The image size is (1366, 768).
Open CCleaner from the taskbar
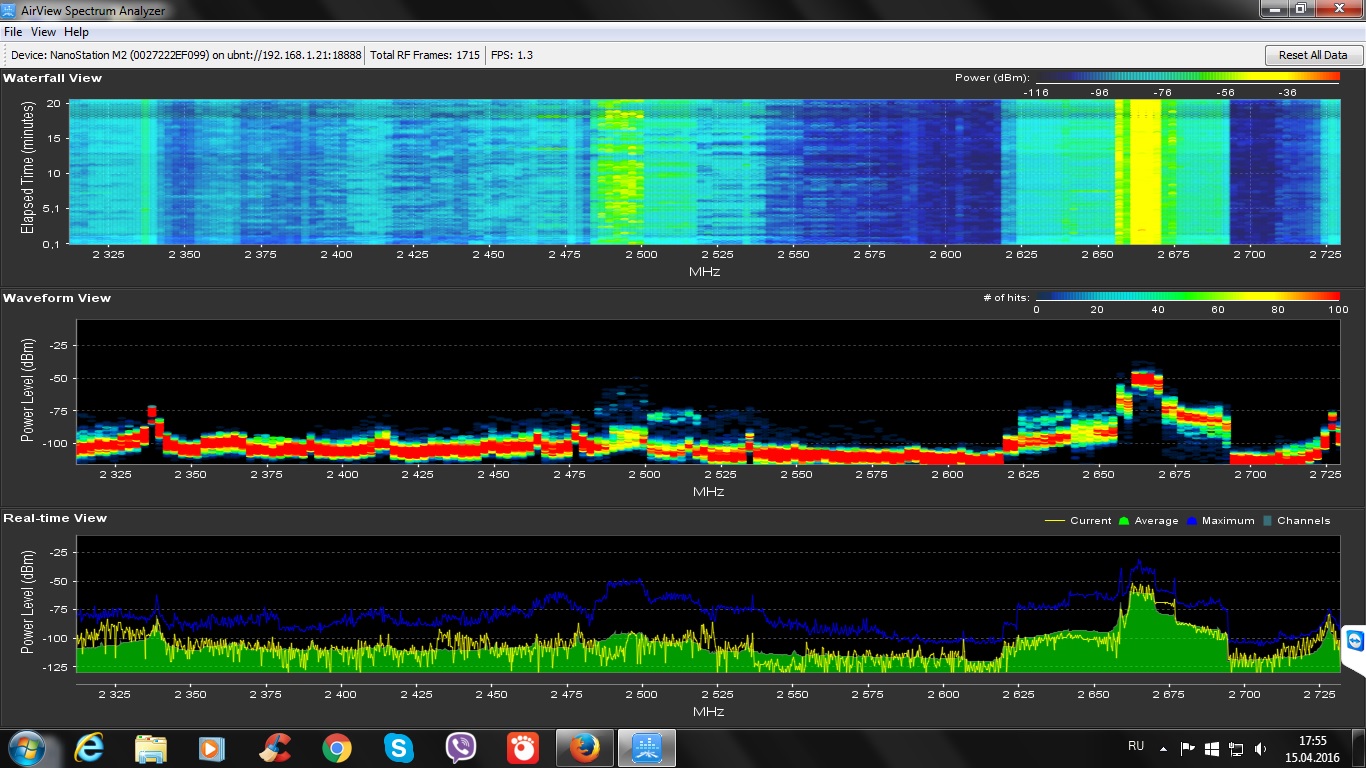(x=274, y=748)
